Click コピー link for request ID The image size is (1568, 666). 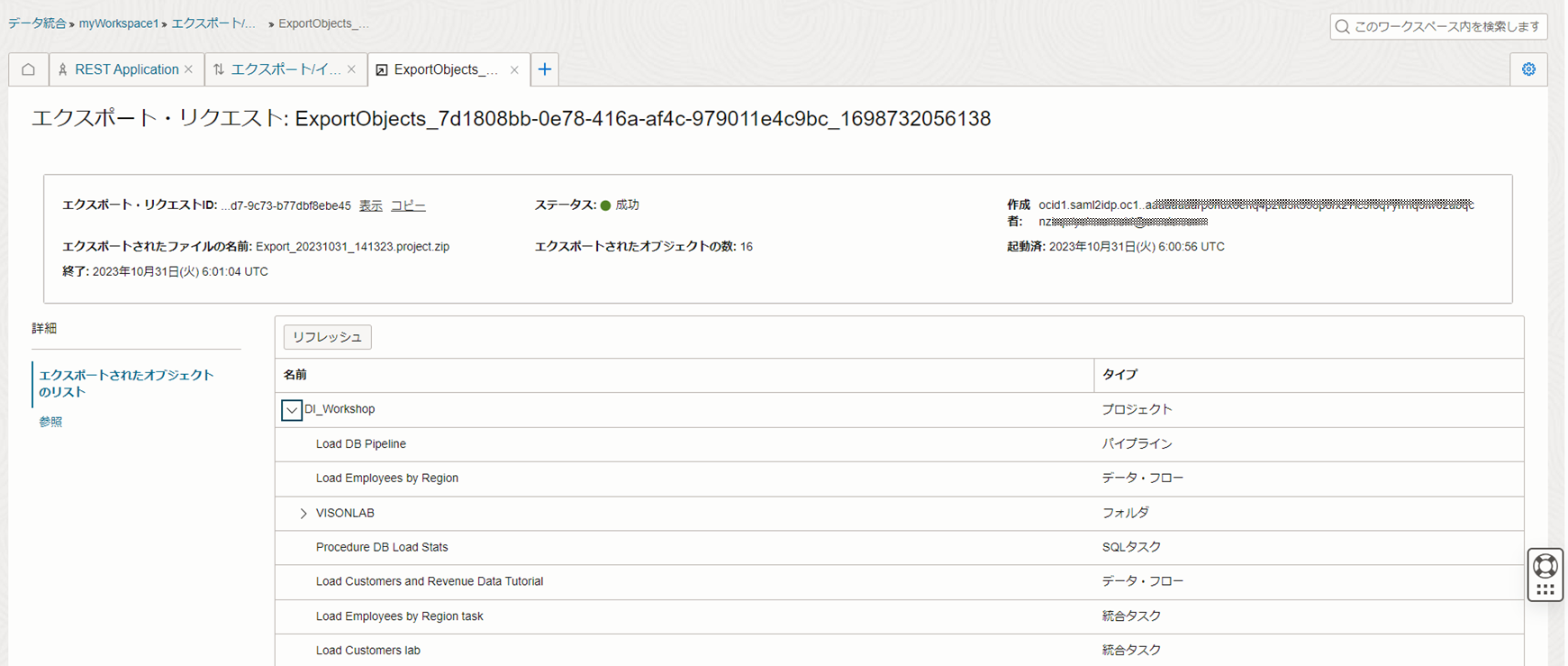[408, 205]
